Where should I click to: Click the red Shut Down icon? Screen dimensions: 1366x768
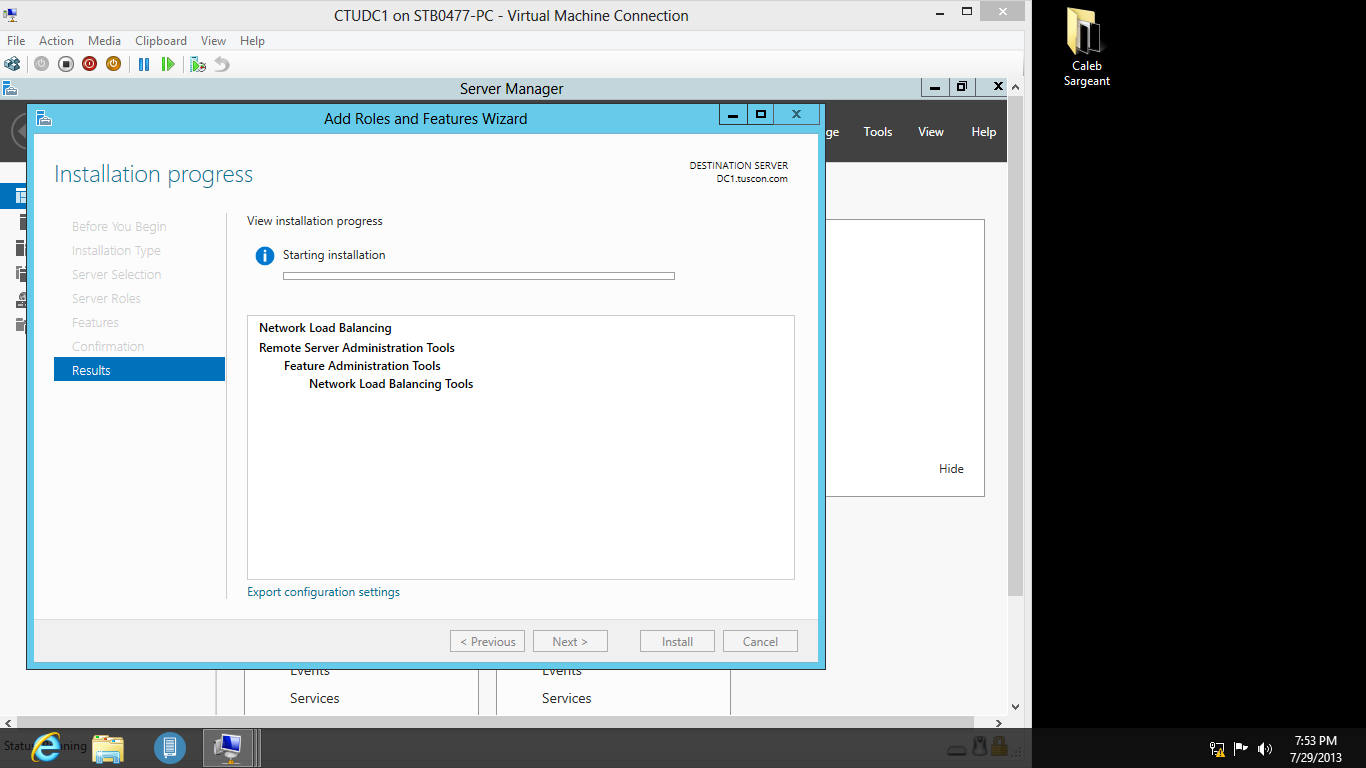click(x=90, y=64)
